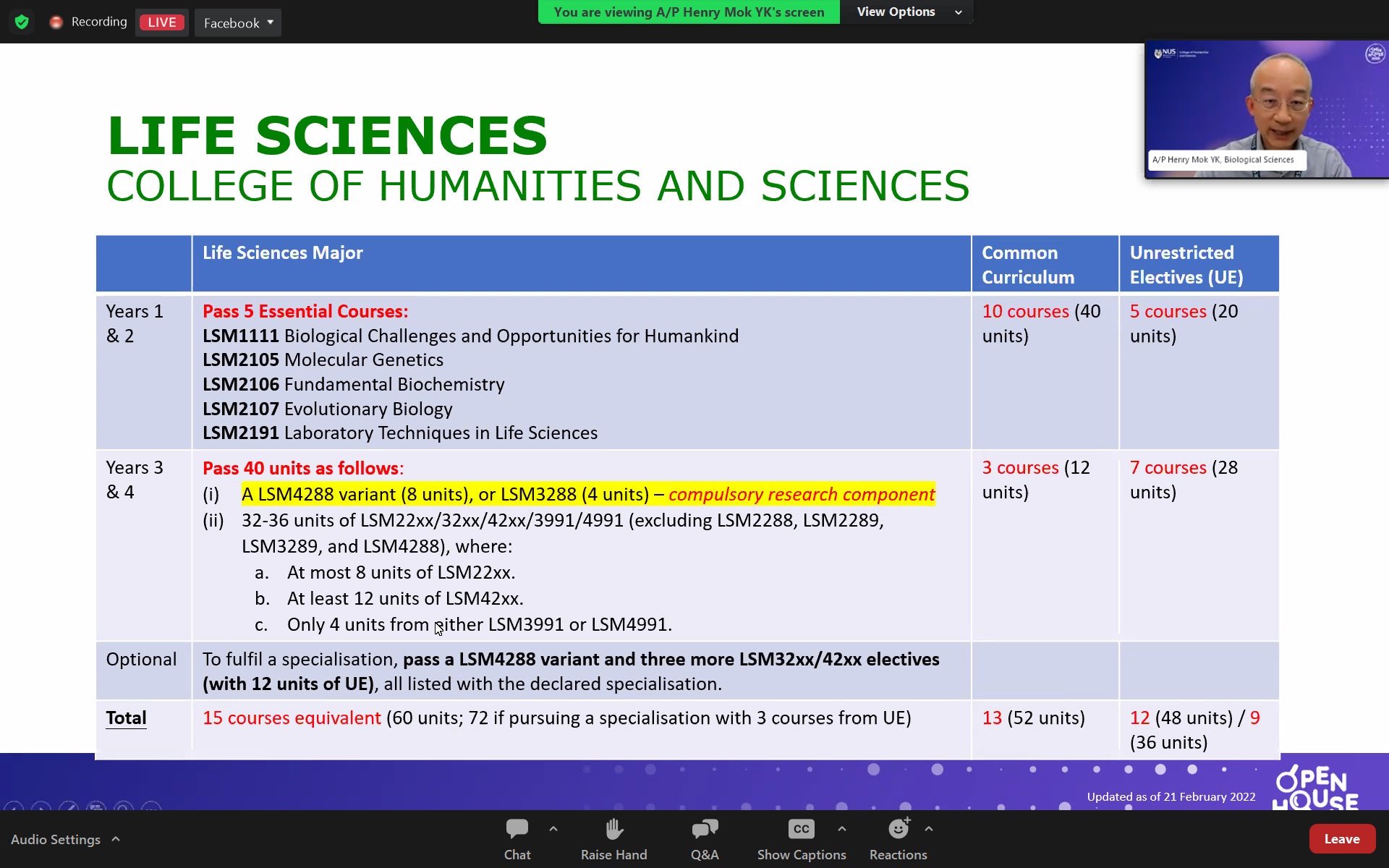
Task: Click the speaker video thumbnail
Action: tap(1266, 109)
